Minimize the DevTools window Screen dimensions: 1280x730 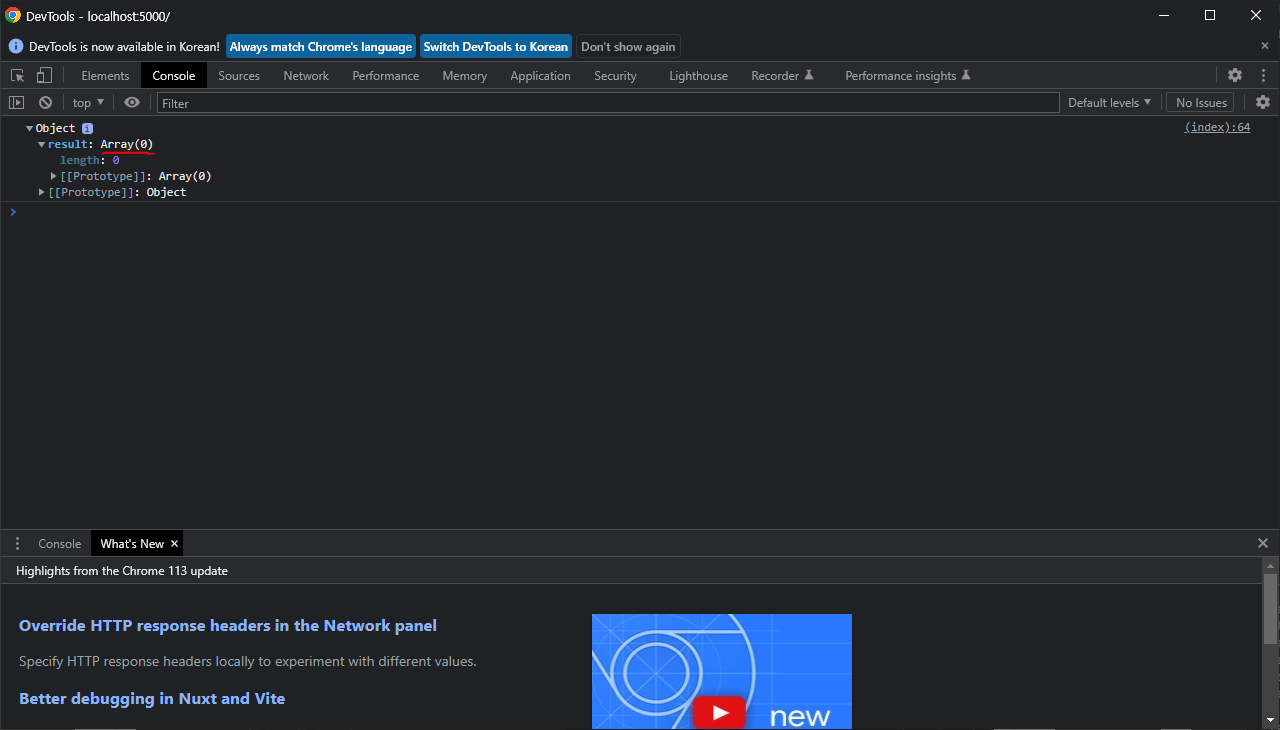[1164, 15]
